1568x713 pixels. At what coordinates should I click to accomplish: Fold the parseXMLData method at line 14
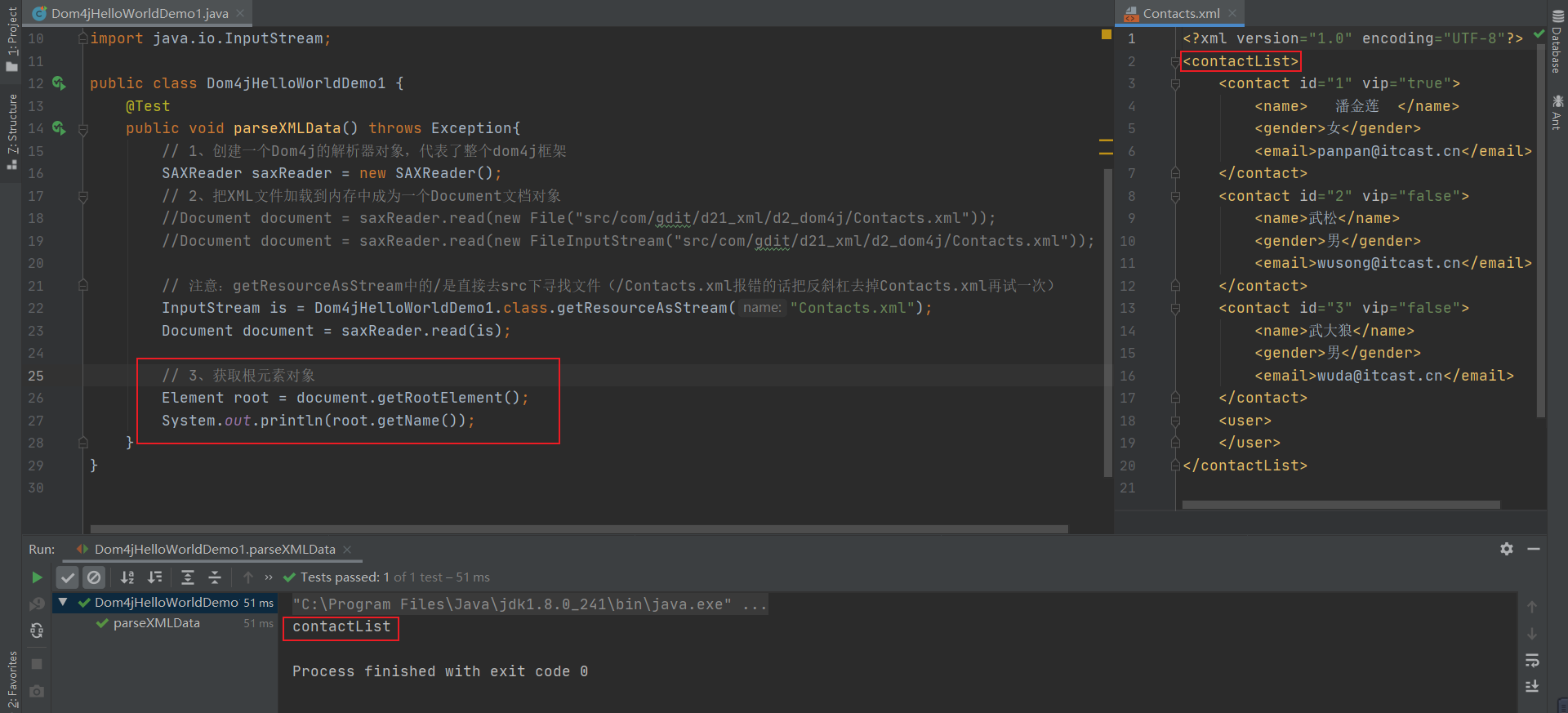(x=83, y=129)
